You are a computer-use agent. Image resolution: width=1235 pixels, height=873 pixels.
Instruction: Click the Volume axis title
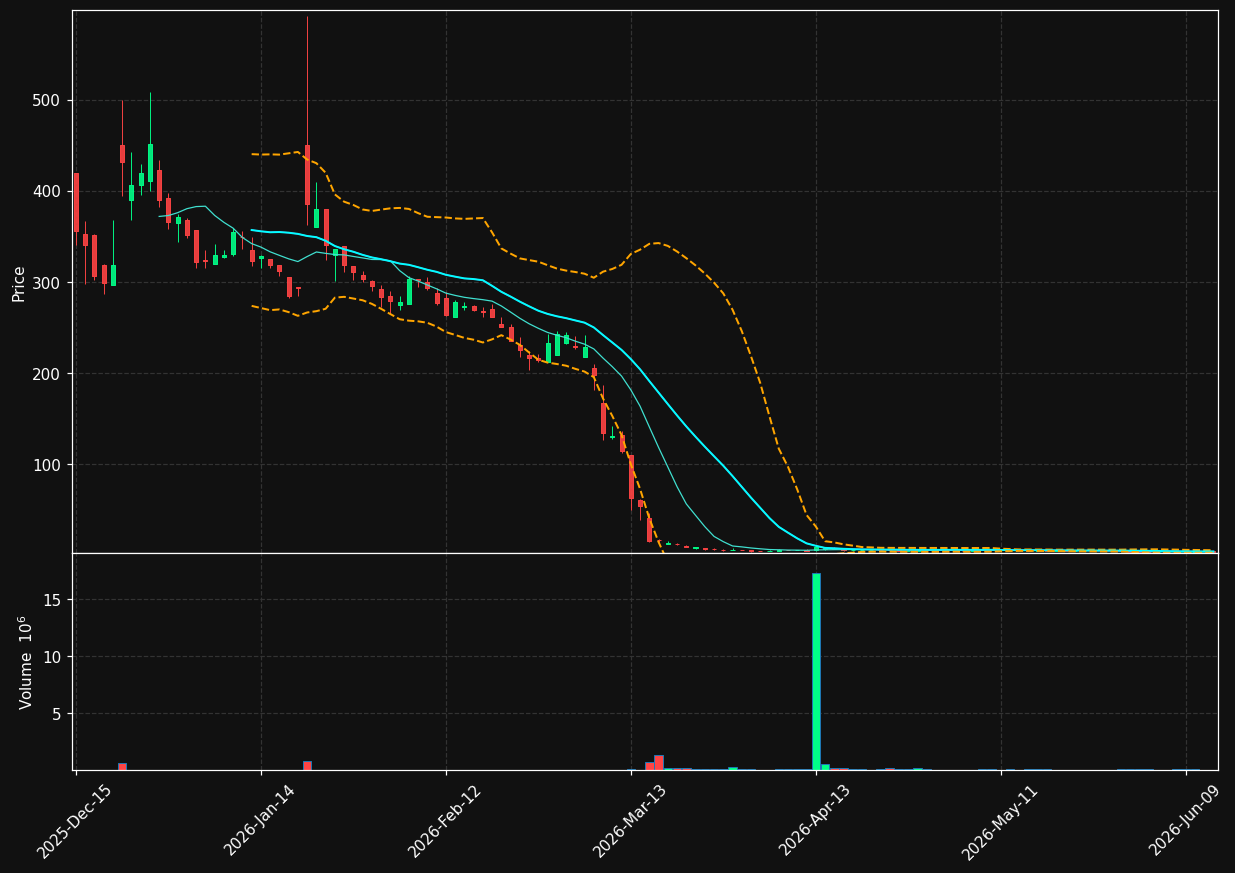coord(24,662)
